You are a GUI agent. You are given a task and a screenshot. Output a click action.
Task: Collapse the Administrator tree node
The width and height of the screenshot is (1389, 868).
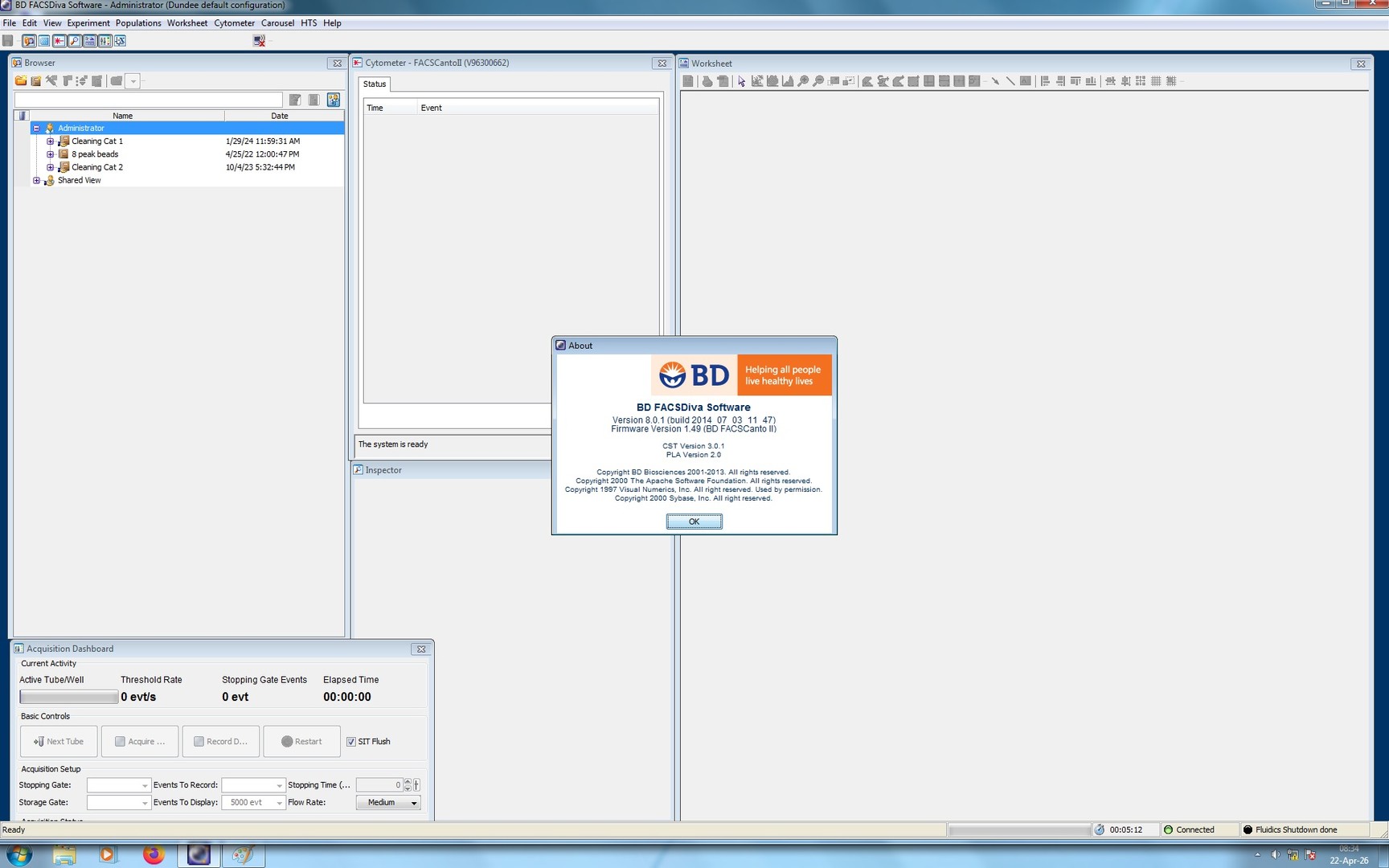click(36, 129)
